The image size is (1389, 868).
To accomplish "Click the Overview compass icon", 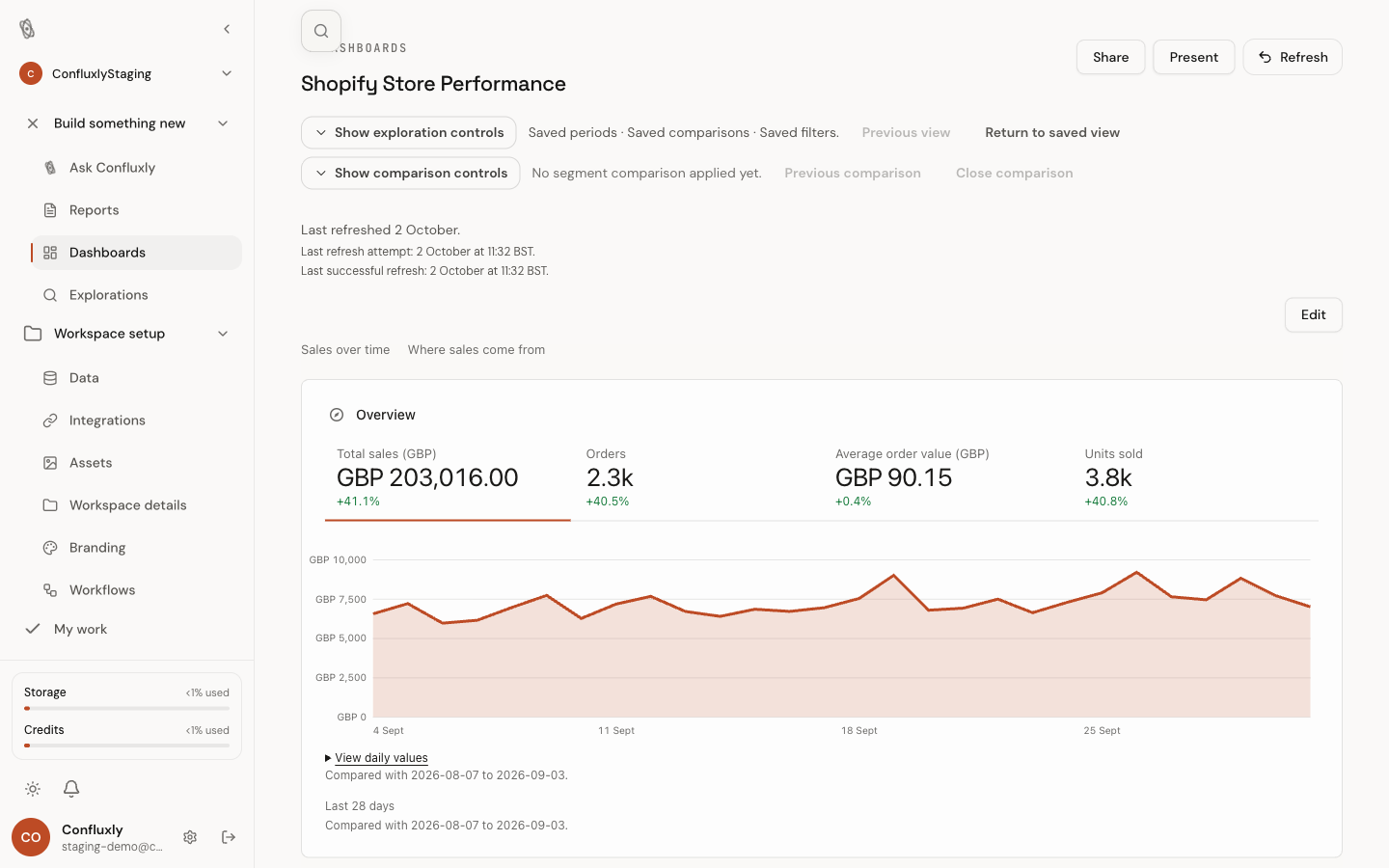I will click(x=337, y=415).
